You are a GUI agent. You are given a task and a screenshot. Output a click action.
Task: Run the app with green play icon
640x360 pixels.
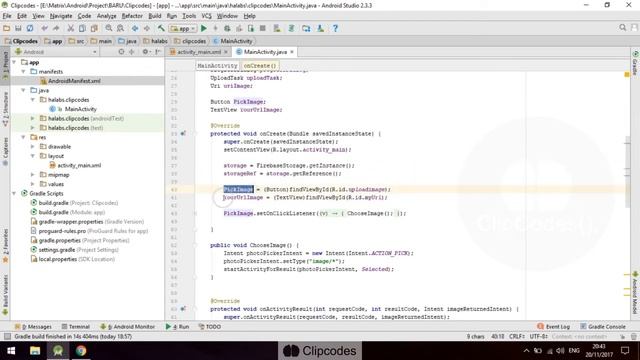[204, 28]
